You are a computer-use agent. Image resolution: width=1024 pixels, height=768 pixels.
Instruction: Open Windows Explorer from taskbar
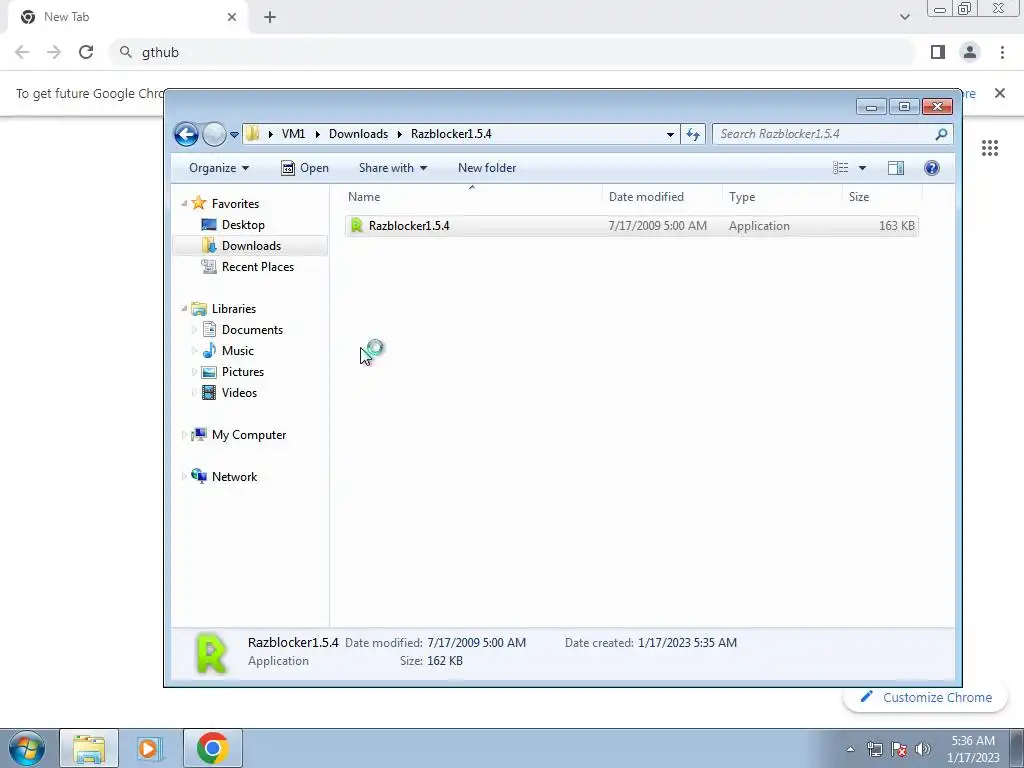coord(89,748)
